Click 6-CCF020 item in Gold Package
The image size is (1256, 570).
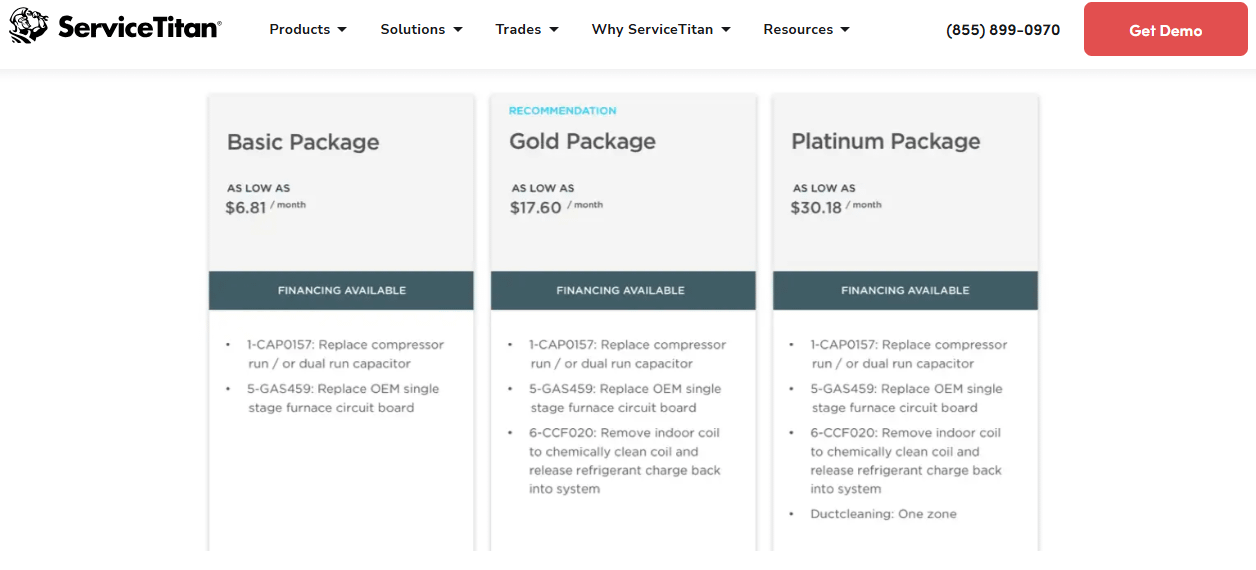coord(625,461)
